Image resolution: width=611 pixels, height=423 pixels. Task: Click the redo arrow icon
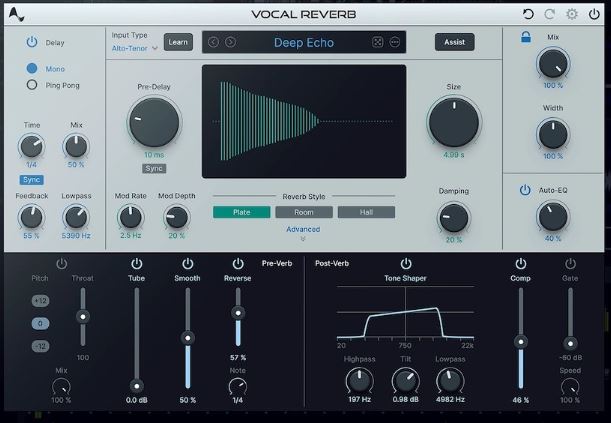tap(549, 14)
